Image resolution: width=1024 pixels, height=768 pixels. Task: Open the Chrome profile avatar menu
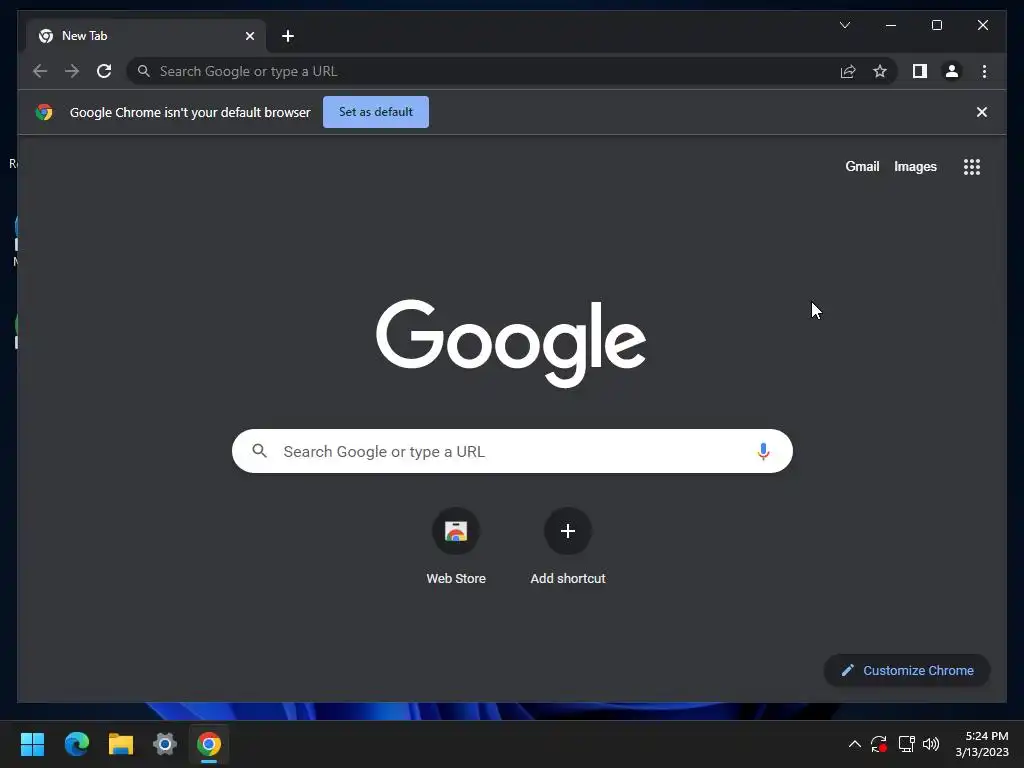(952, 71)
